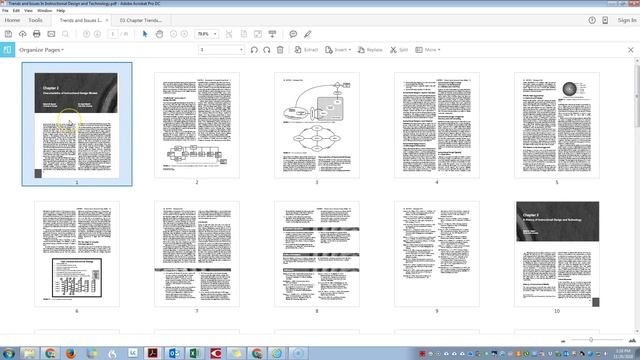Rotate selected page counterclockwise
This screenshot has height=360, width=640.
254,50
